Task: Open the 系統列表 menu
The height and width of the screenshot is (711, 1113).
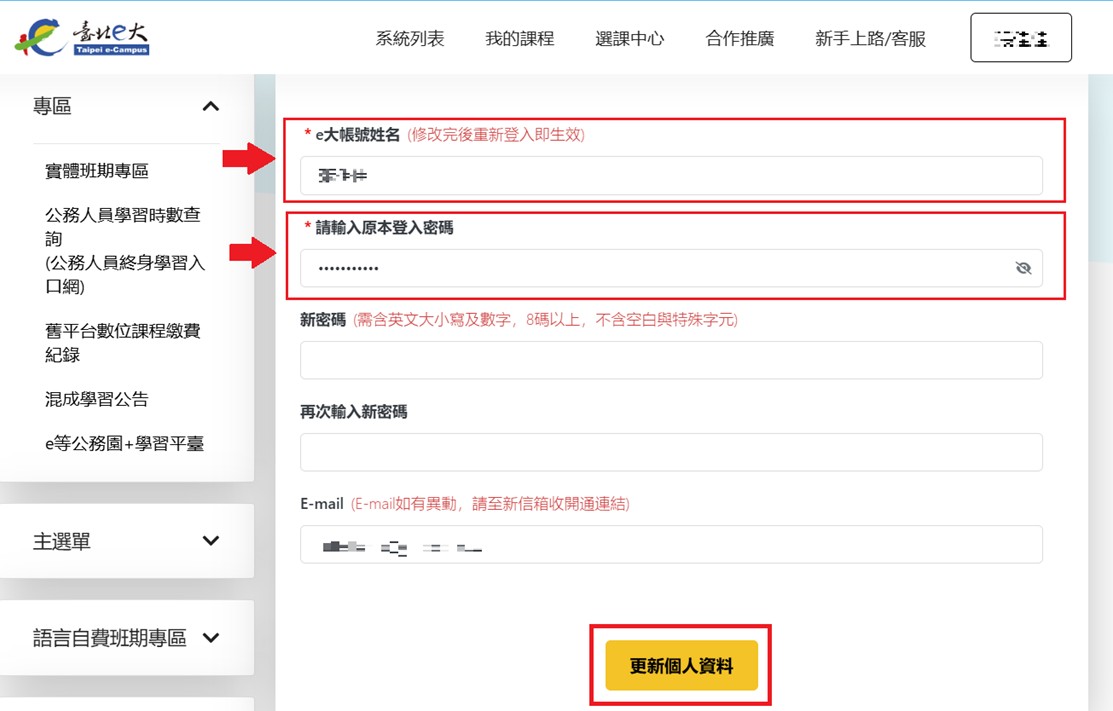Action: pos(410,39)
